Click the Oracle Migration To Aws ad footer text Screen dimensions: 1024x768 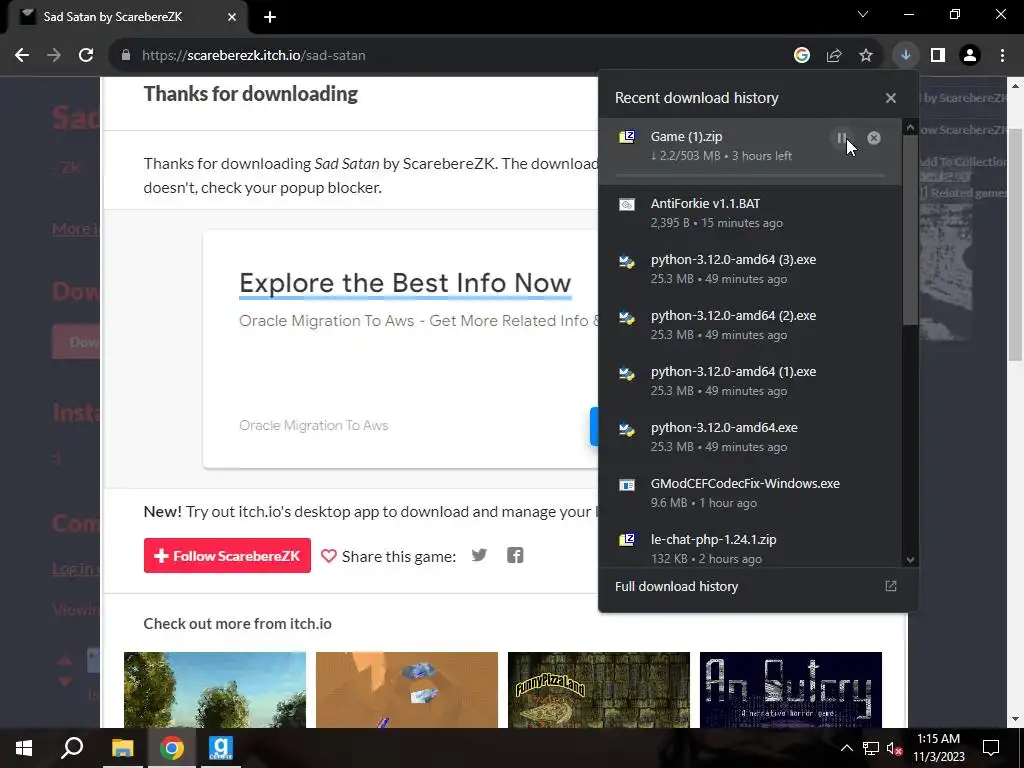(313, 425)
